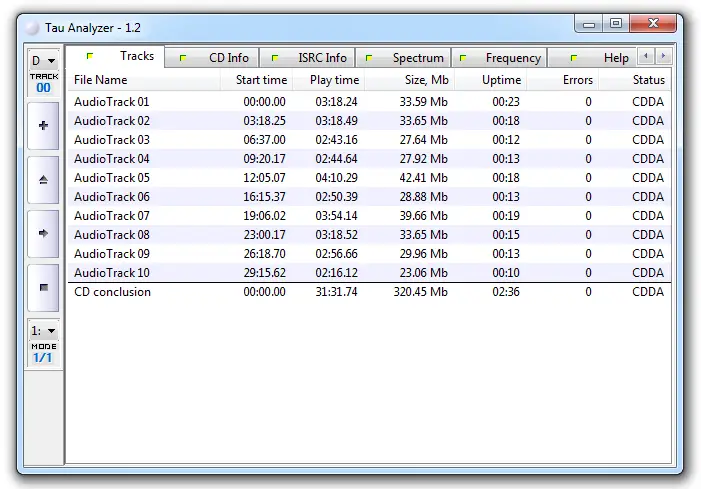Select the AudioTrack 07 row
This screenshot has width=701, height=489.
click(369, 216)
